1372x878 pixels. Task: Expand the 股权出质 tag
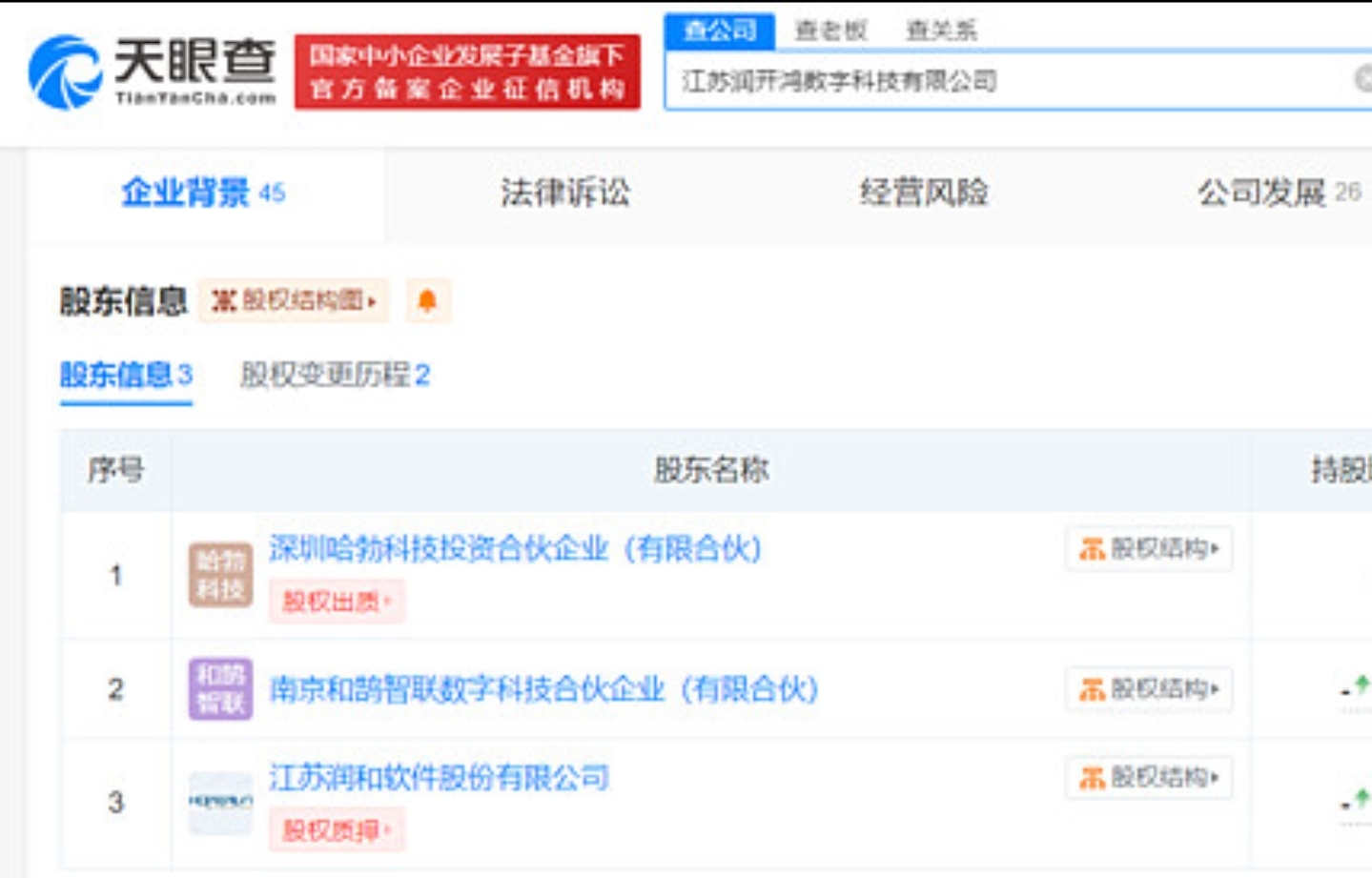(x=337, y=602)
